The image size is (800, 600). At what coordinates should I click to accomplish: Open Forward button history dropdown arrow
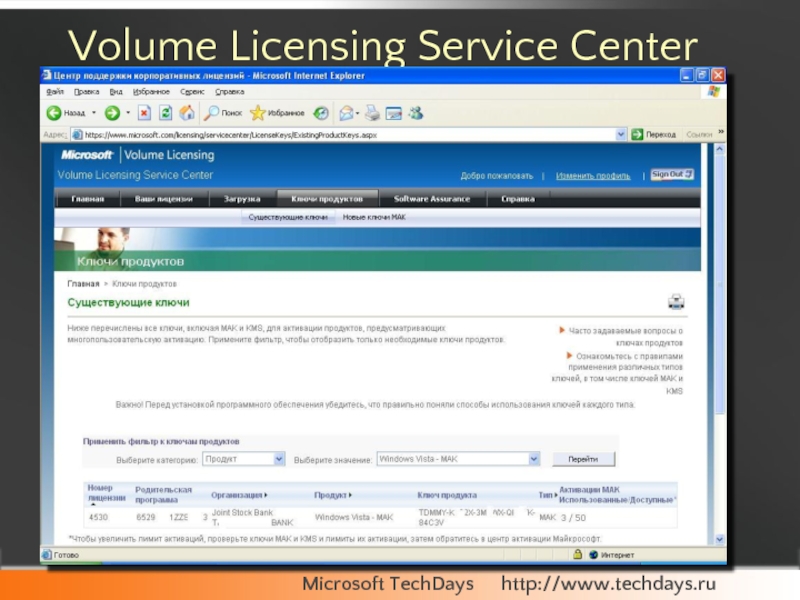128,113
